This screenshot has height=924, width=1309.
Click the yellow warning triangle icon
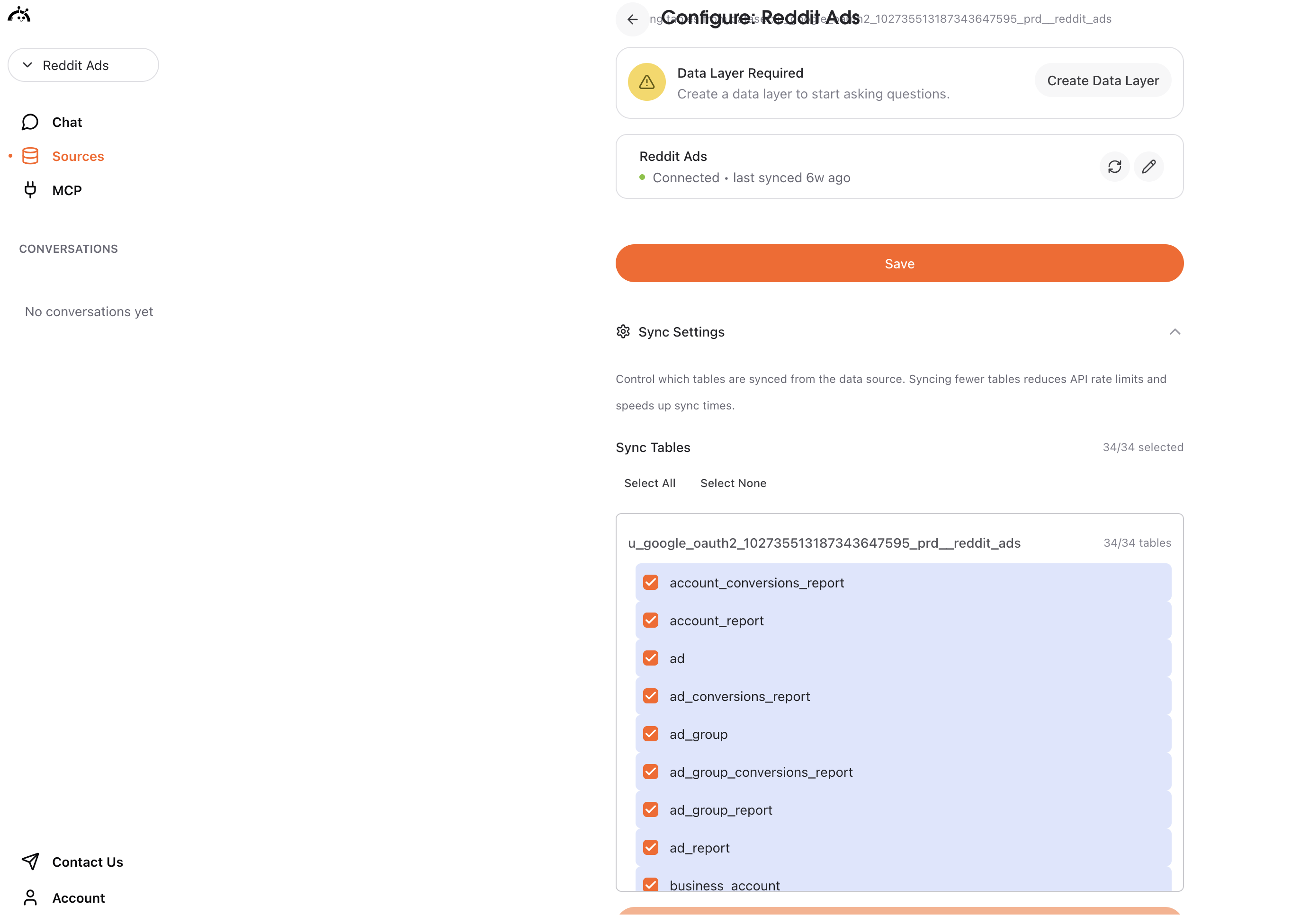point(646,82)
